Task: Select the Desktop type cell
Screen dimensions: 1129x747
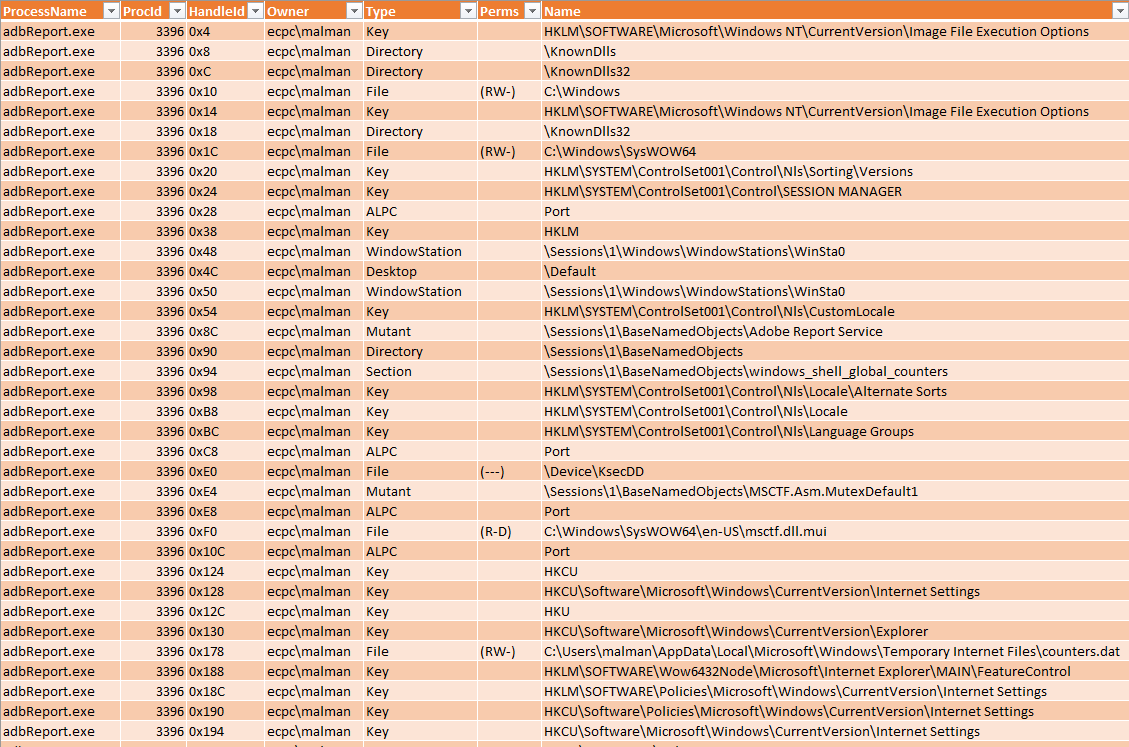Action: pyautogui.click(x=420, y=272)
